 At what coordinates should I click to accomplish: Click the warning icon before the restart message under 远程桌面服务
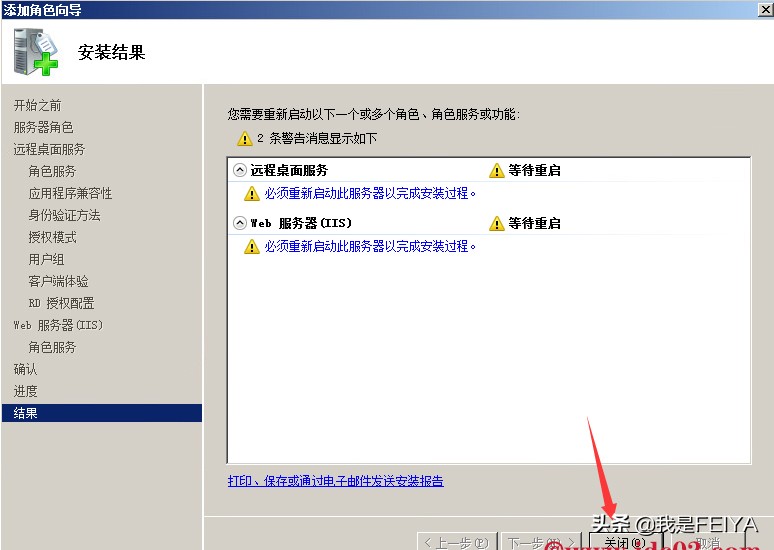click(x=252, y=194)
